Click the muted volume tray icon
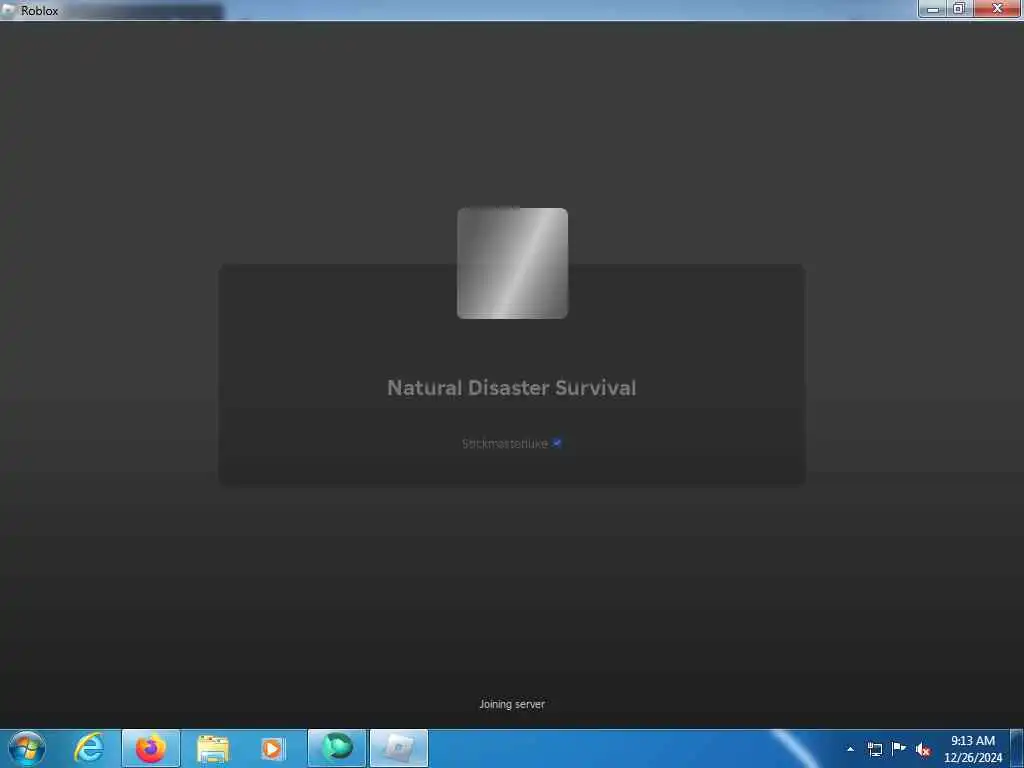1024x768 pixels. (923, 749)
